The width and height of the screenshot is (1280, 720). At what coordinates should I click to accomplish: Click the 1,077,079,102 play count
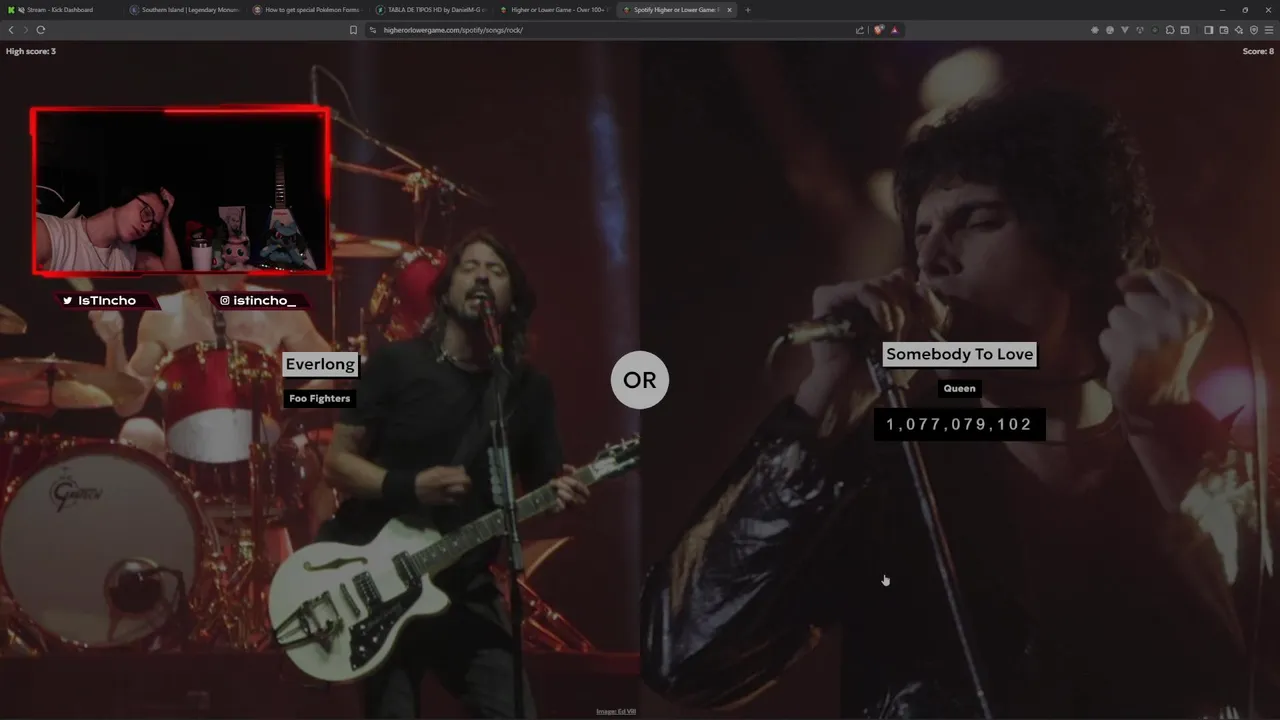[959, 424]
